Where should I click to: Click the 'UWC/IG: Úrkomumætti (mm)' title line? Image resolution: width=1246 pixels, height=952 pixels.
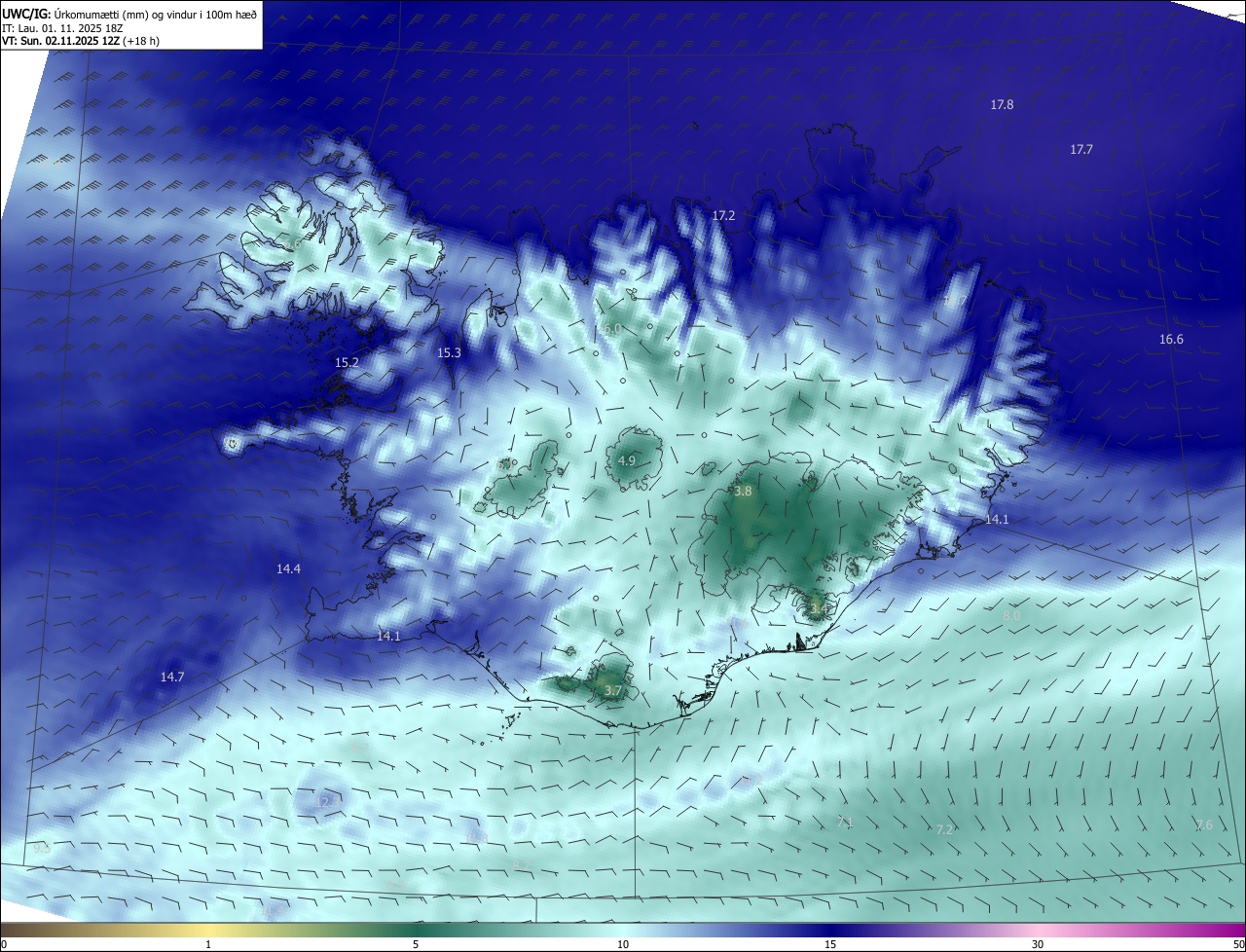click(x=129, y=14)
